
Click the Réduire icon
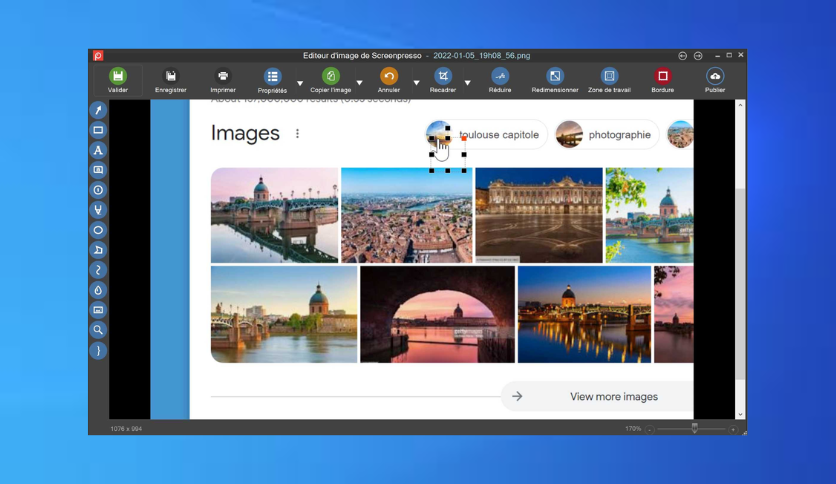tap(500, 76)
